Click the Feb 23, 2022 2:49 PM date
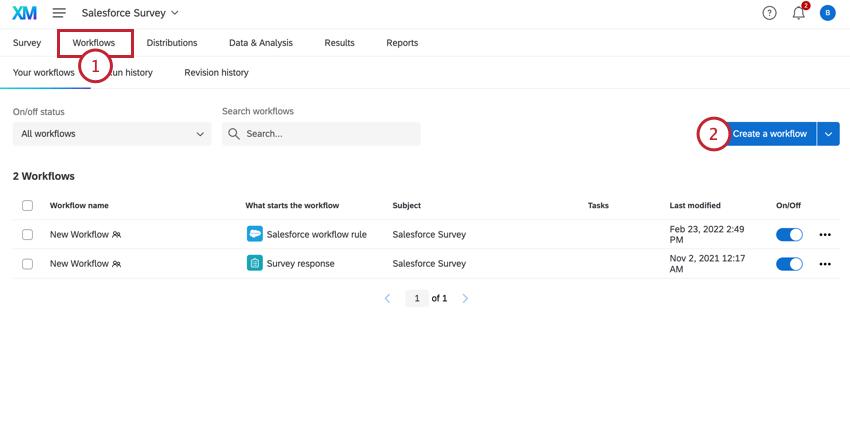 click(708, 235)
